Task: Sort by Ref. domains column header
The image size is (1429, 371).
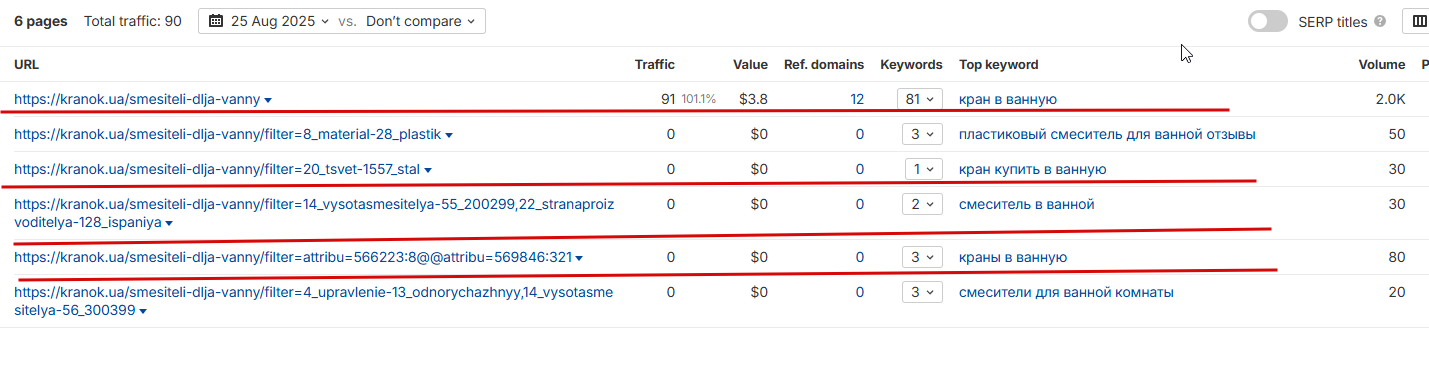Action: pyautogui.click(x=824, y=64)
